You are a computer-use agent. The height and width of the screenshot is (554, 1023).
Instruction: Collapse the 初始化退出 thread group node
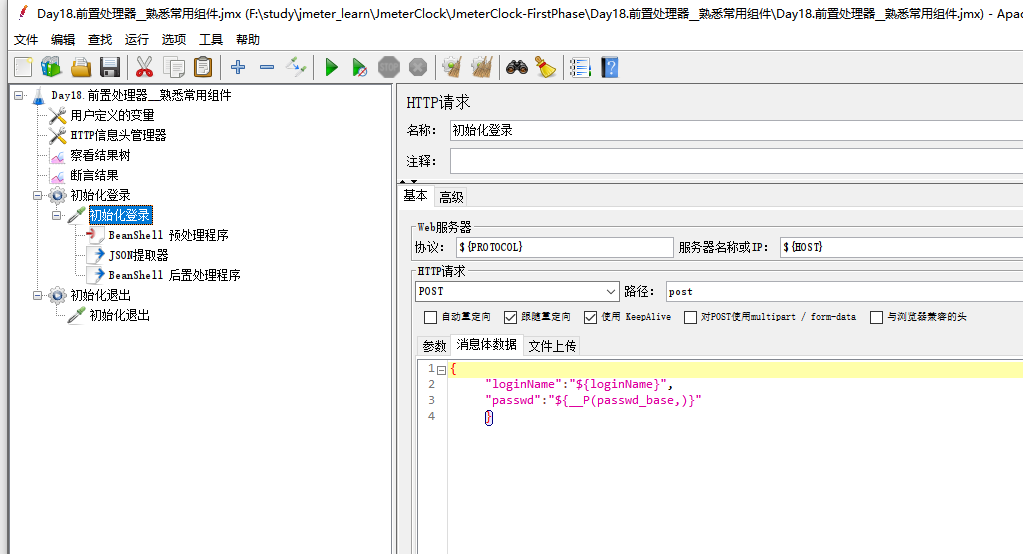[37, 296]
